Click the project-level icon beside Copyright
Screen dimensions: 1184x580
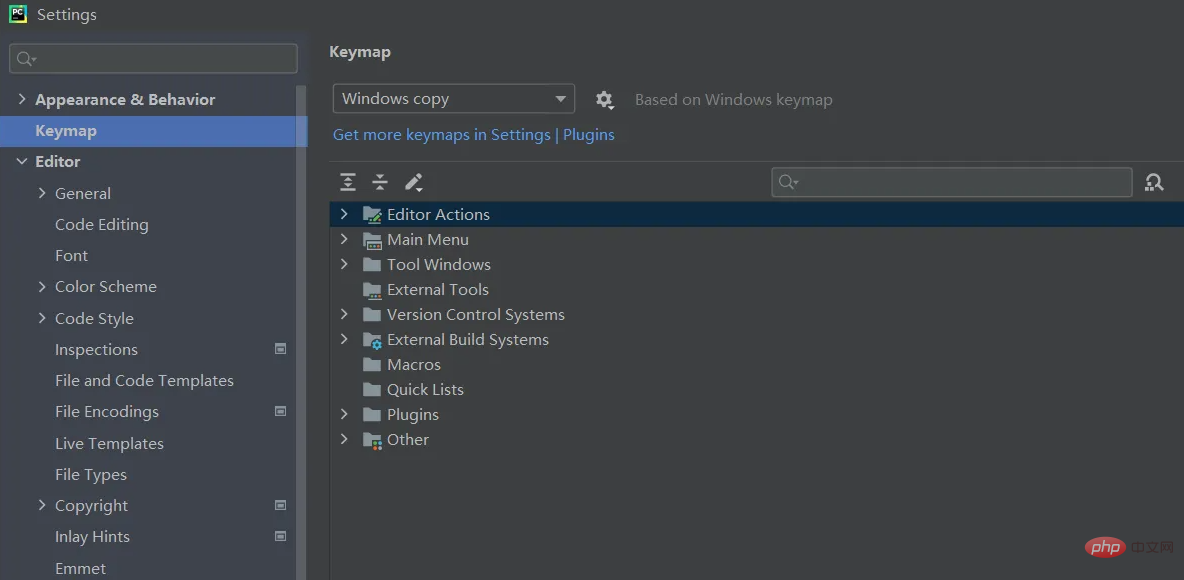(280, 505)
